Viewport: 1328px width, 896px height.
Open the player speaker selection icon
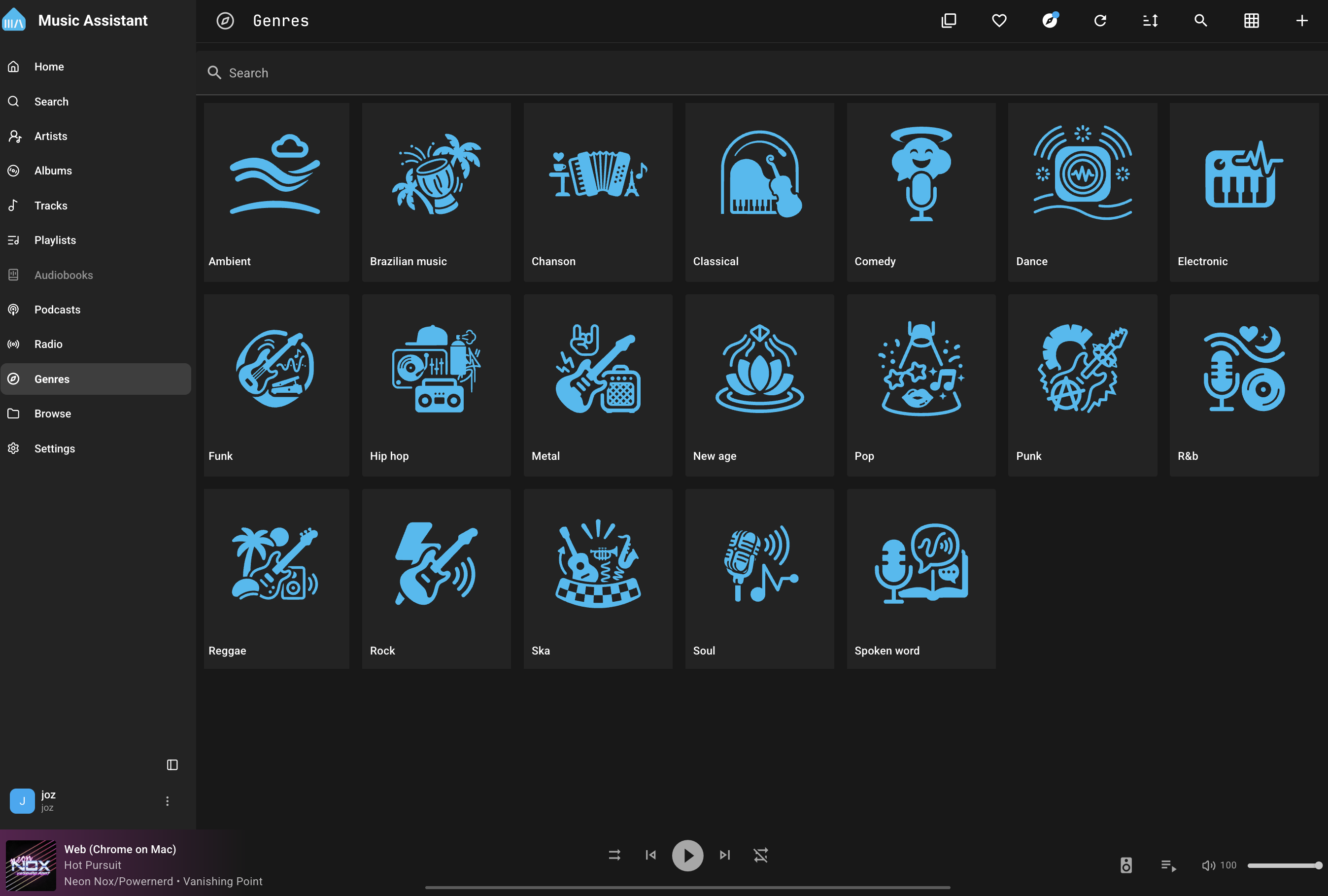click(x=1126, y=865)
